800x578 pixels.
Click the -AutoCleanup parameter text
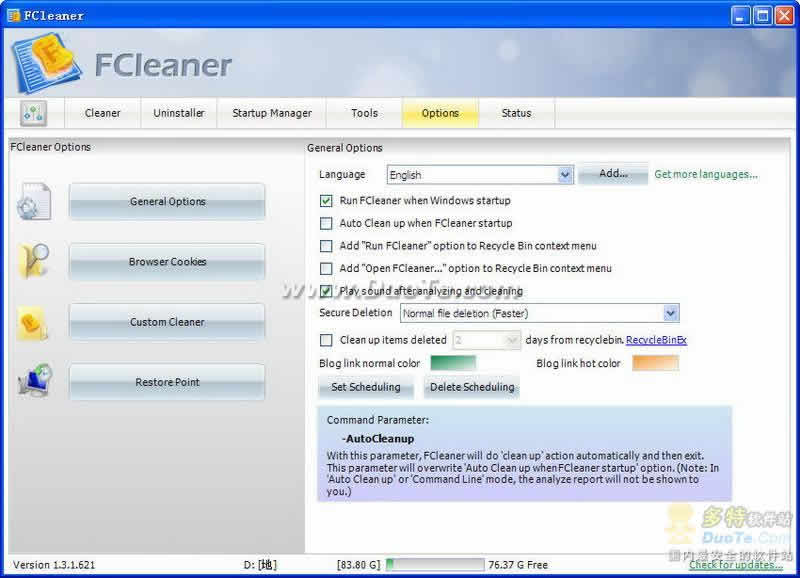[378, 439]
